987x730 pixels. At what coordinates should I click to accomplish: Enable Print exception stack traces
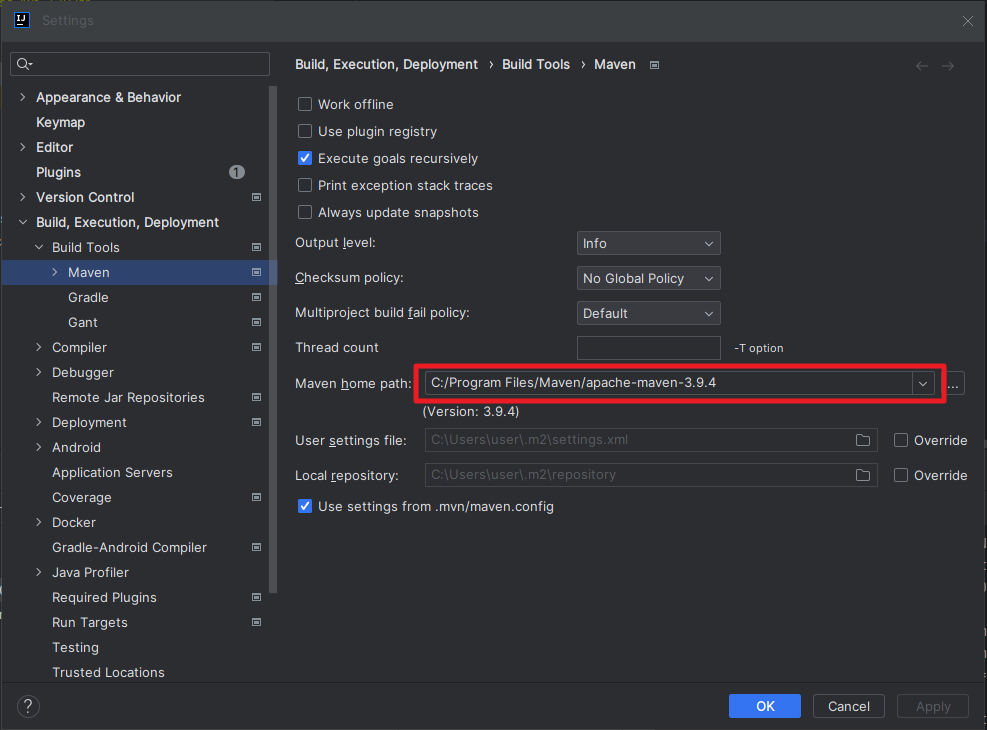[305, 185]
